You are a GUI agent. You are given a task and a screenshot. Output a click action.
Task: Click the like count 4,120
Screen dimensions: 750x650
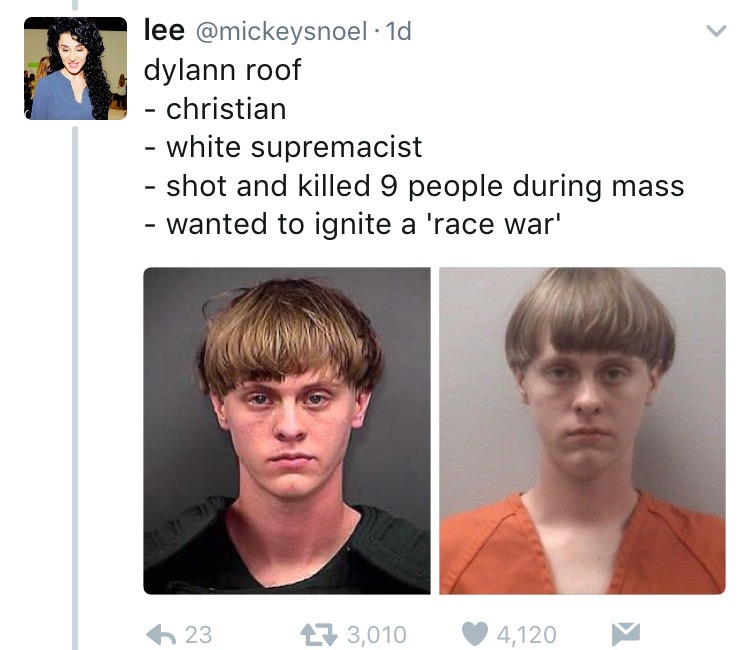pos(526,635)
